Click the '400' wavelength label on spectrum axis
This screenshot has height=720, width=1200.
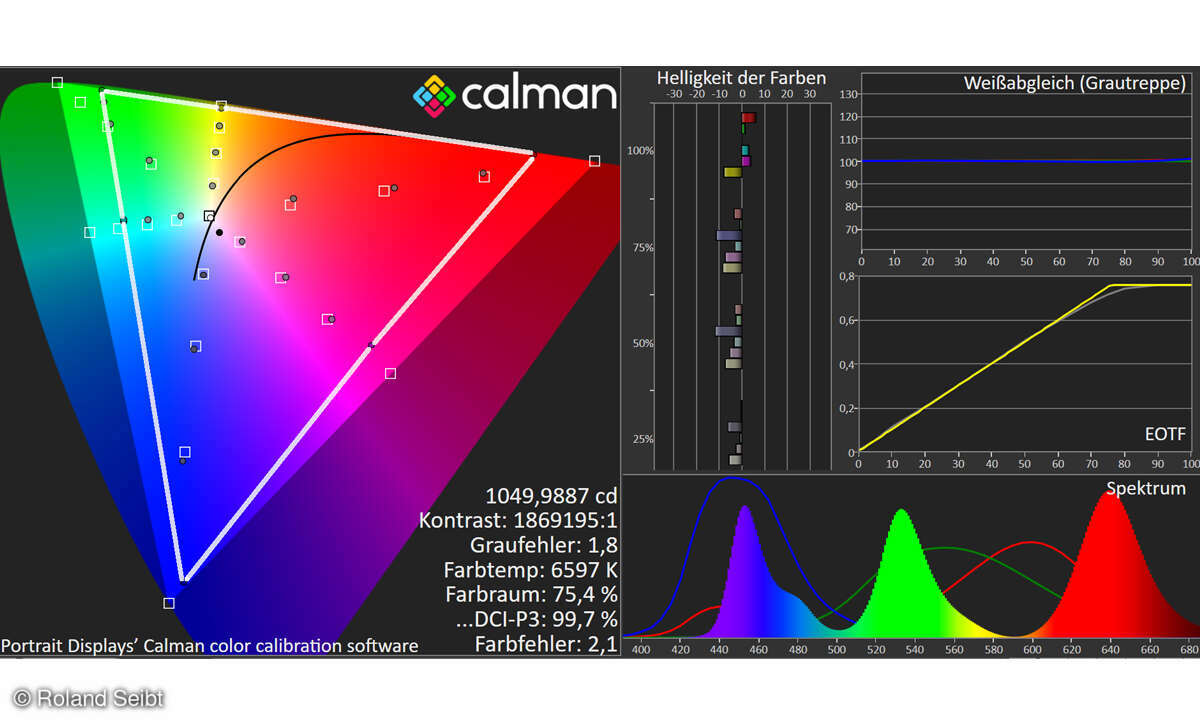tap(641, 650)
